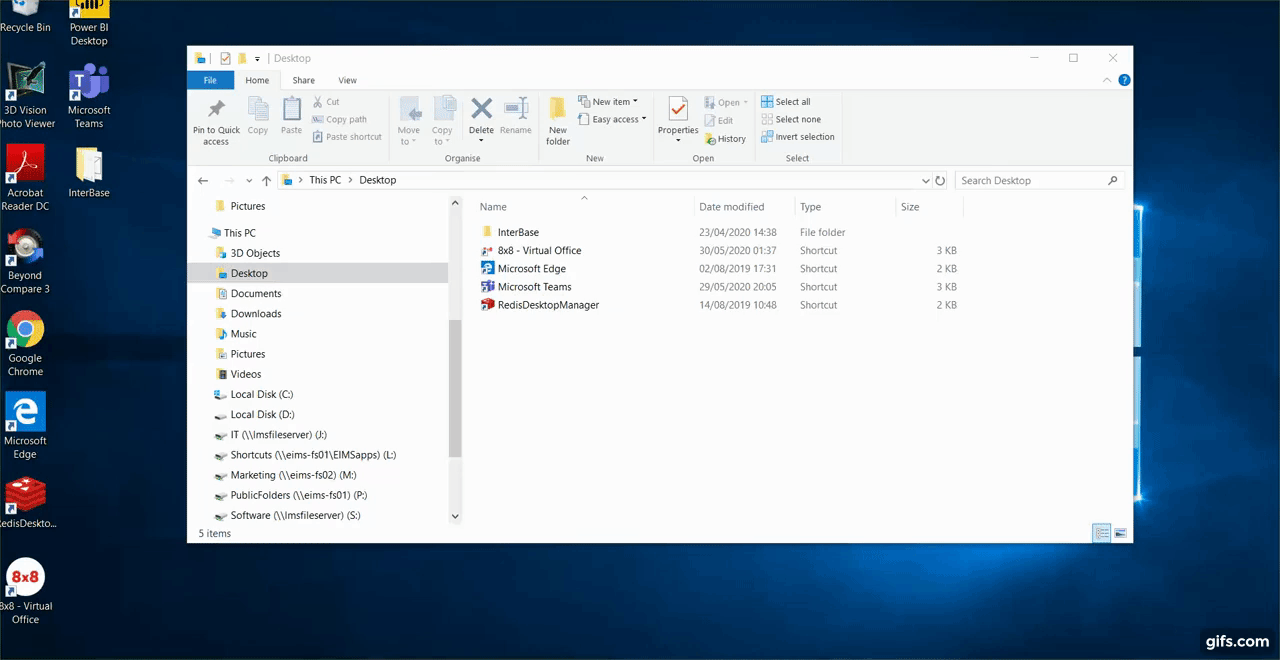Click This PC in address bar breadcrumb
This screenshot has height=660, width=1280.
(325, 181)
